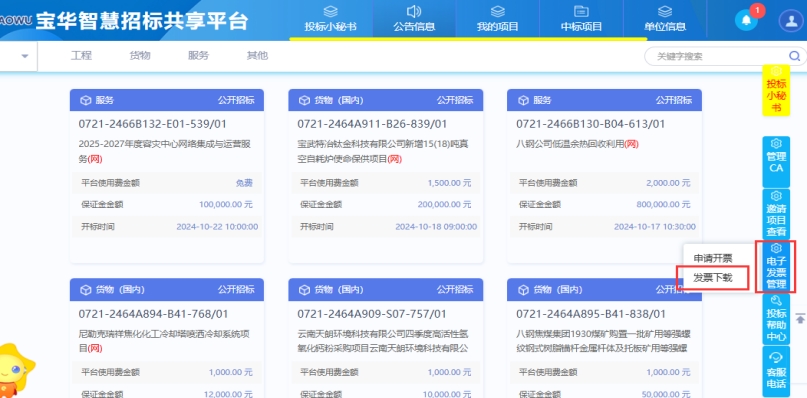Select 公告信息 in top navigation
Image resolution: width=807 pixels, height=398 pixels.
tap(414, 19)
